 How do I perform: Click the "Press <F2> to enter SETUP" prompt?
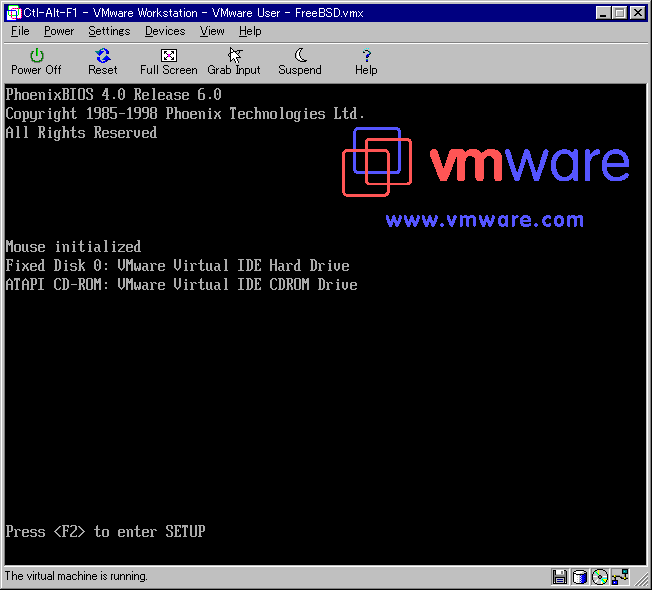[106, 531]
